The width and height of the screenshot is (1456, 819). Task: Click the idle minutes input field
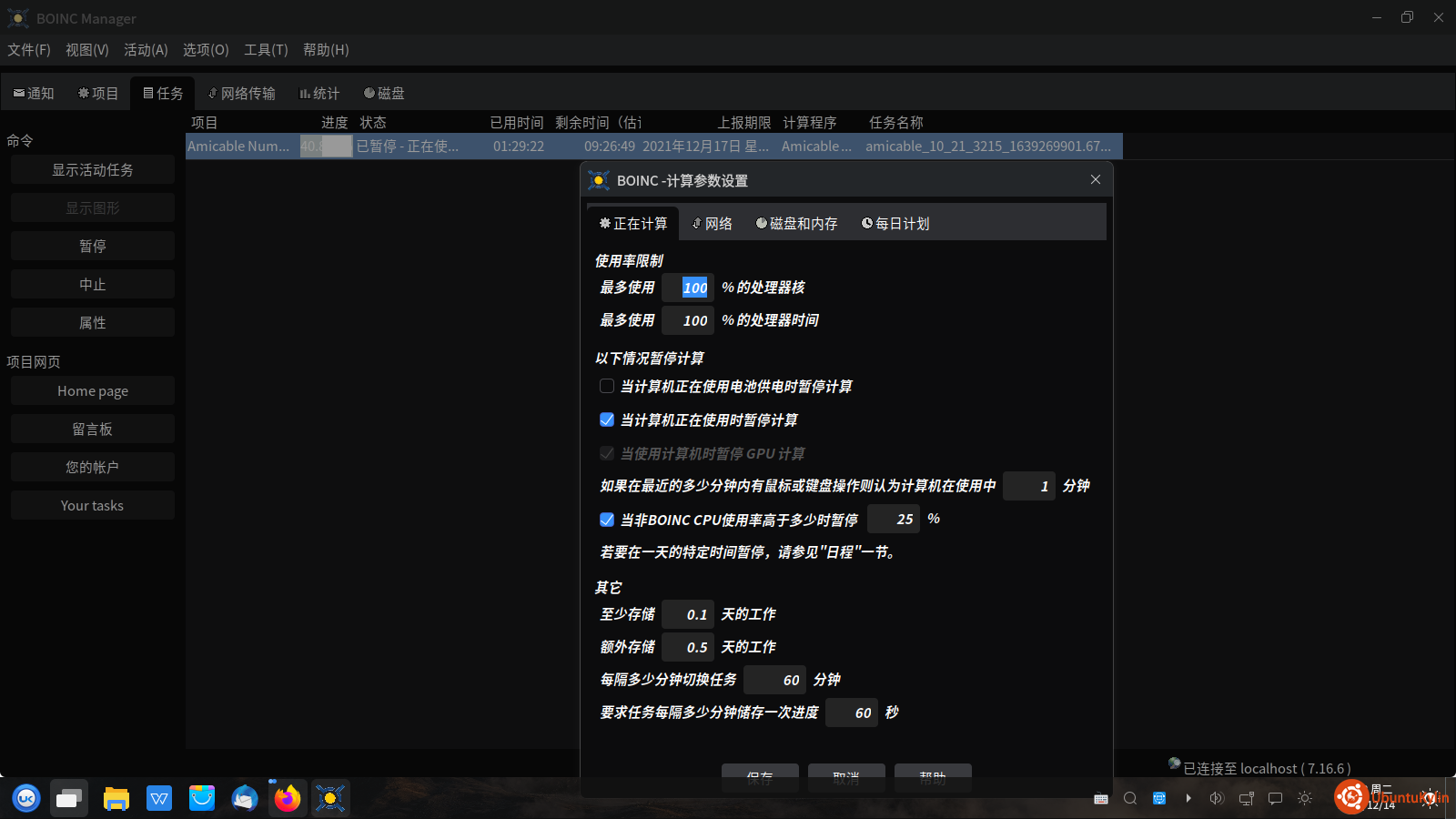pyautogui.click(x=1029, y=486)
